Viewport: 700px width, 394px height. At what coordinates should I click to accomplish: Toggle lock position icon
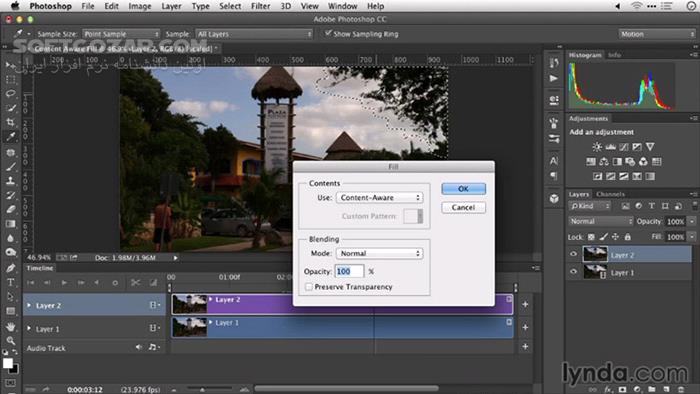615,236
